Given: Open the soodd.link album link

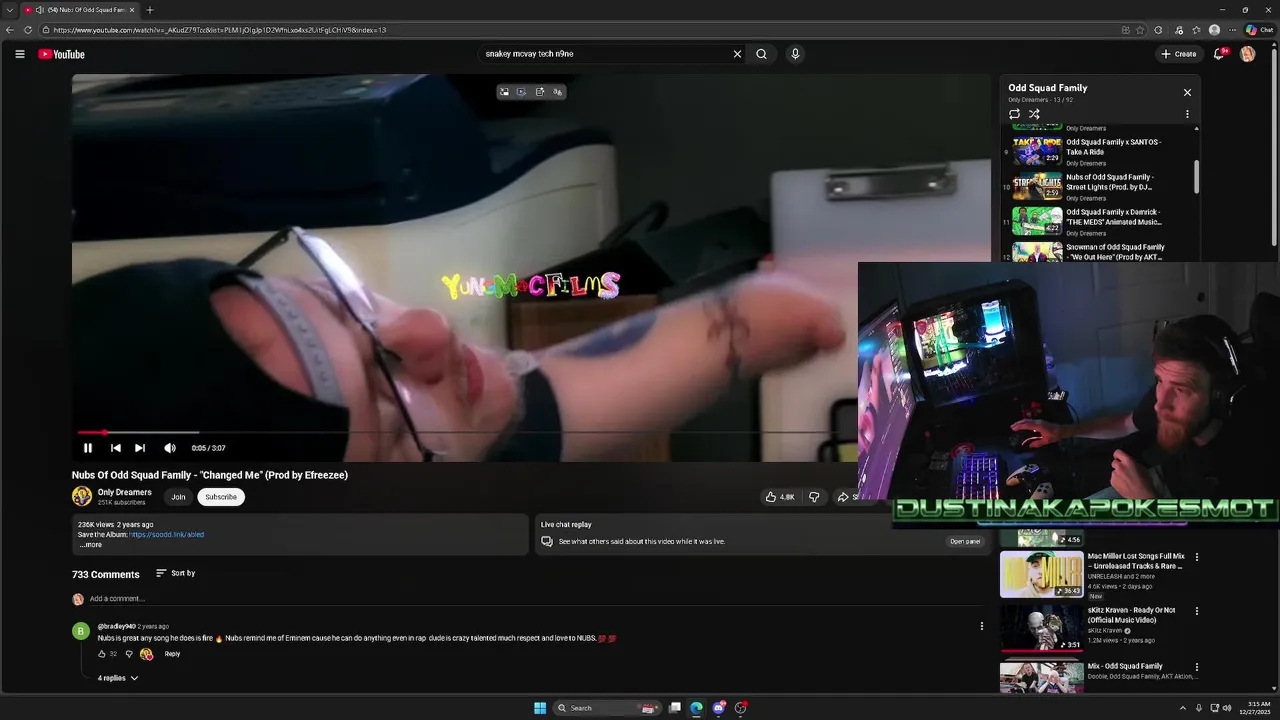Looking at the screenshot, I should click(x=166, y=534).
